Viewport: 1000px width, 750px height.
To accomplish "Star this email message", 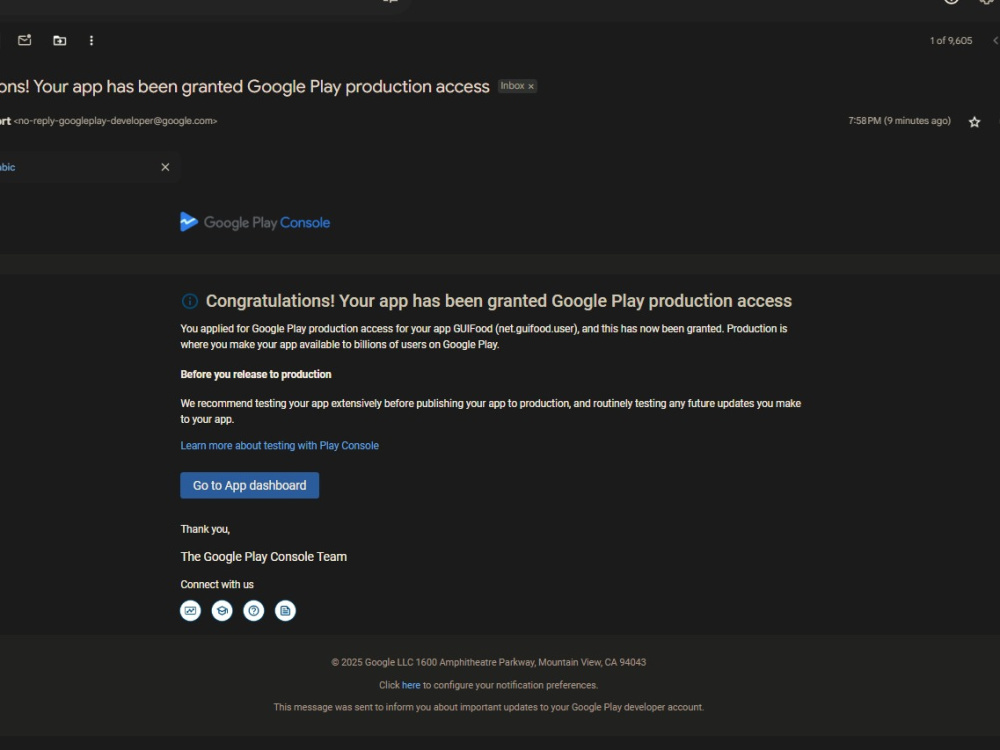I will tap(974, 122).
